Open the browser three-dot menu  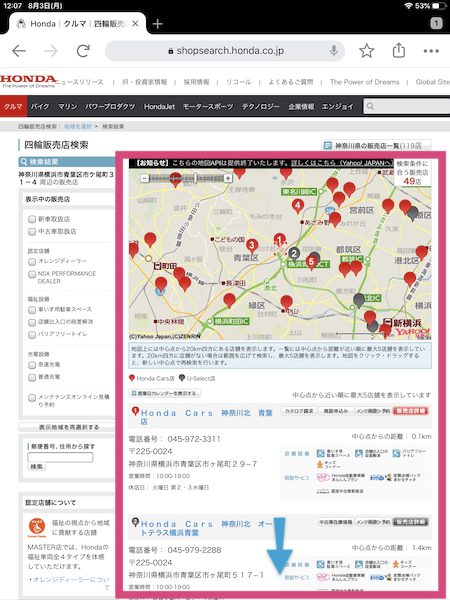click(431, 51)
